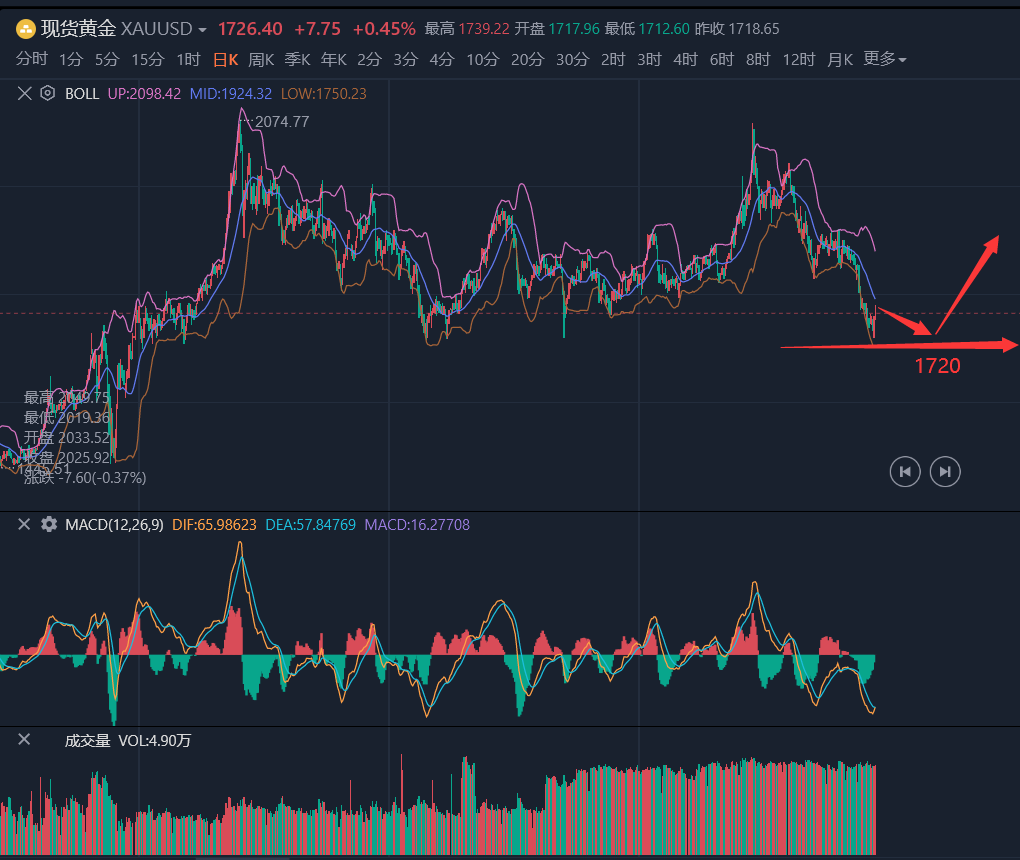Click the 成交量 volume label

point(88,741)
